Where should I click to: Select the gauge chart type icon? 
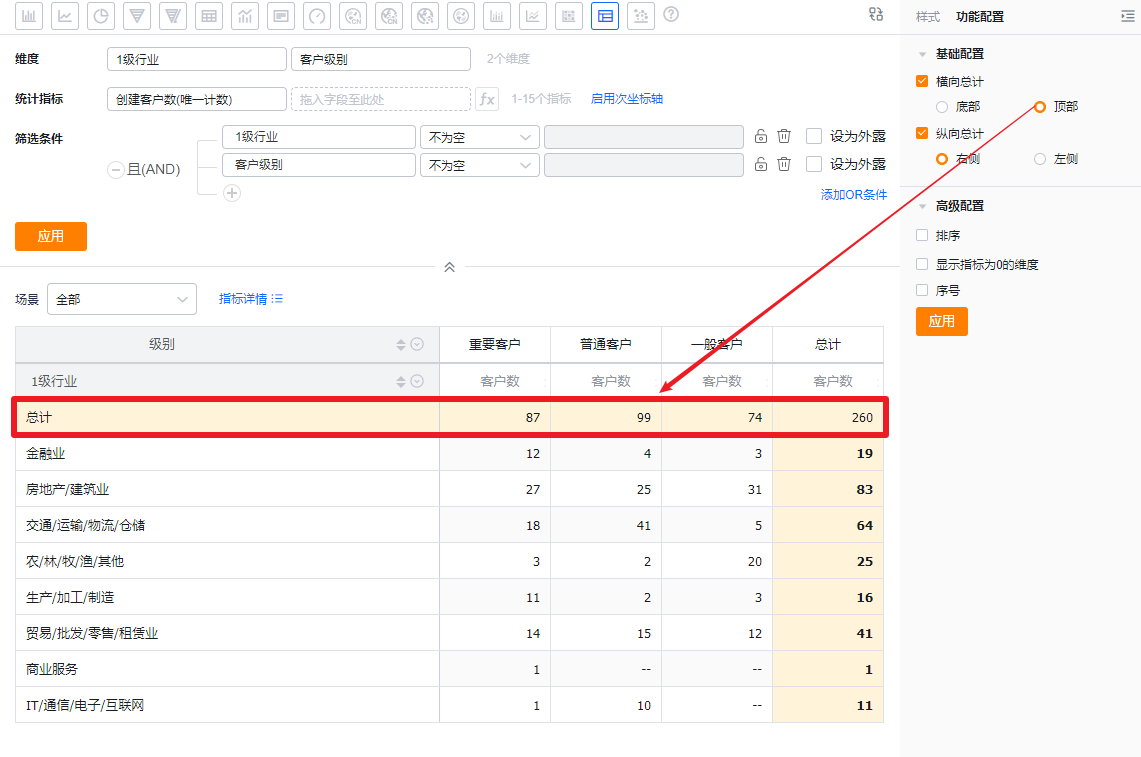(317, 15)
